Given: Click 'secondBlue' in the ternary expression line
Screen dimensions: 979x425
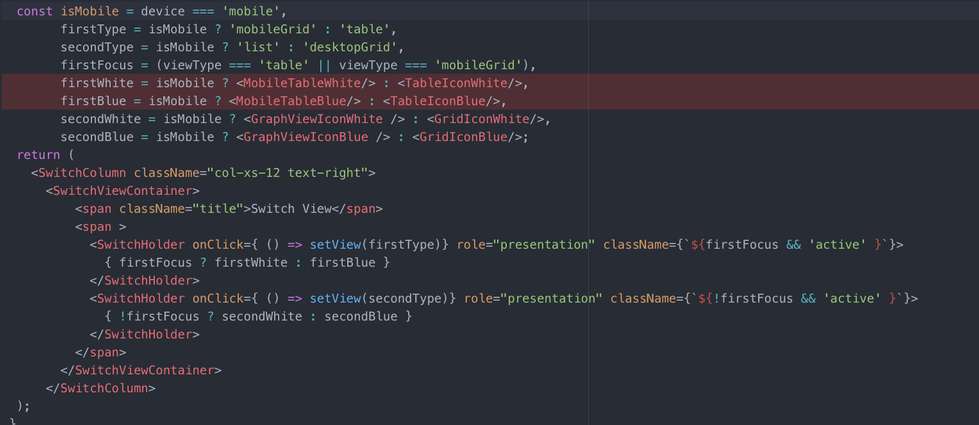Looking at the screenshot, I should click(x=361, y=316).
